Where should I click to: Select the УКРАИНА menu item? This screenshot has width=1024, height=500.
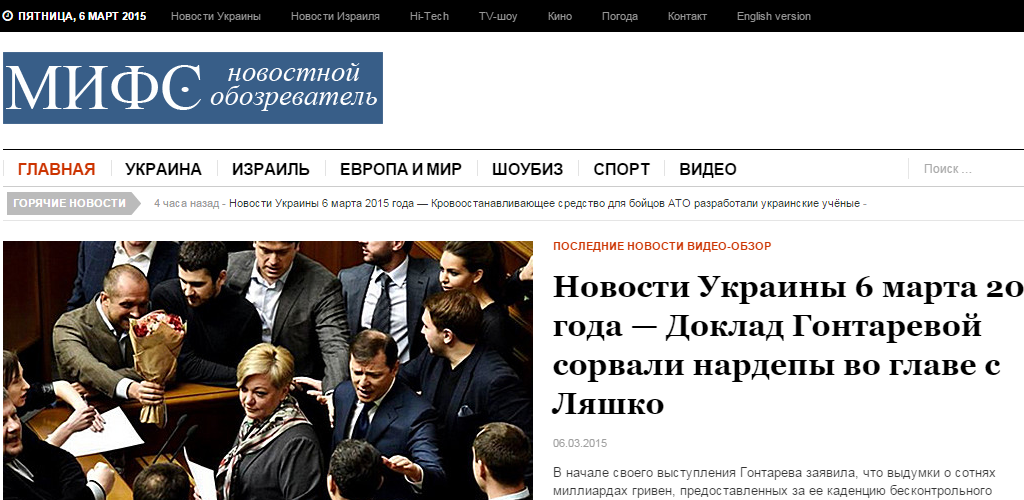point(163,170)
